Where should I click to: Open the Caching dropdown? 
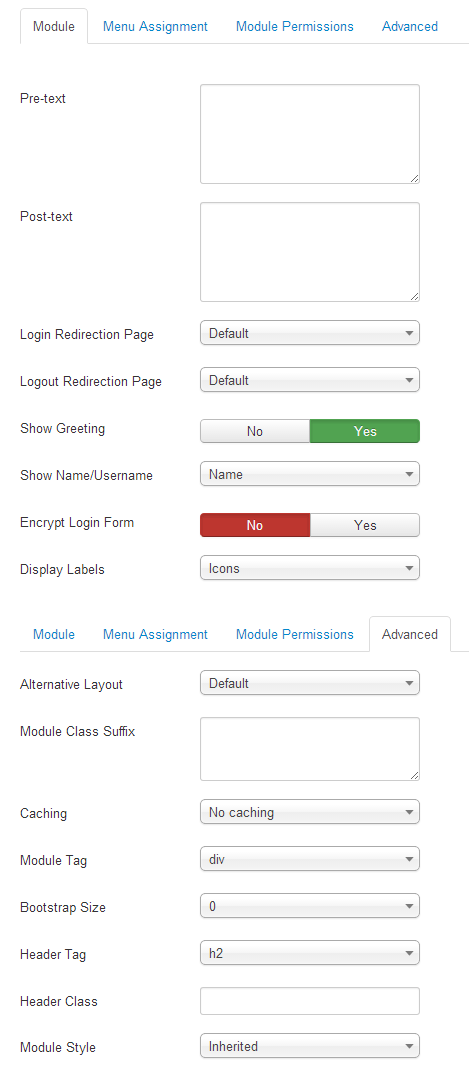click(310, 811)
